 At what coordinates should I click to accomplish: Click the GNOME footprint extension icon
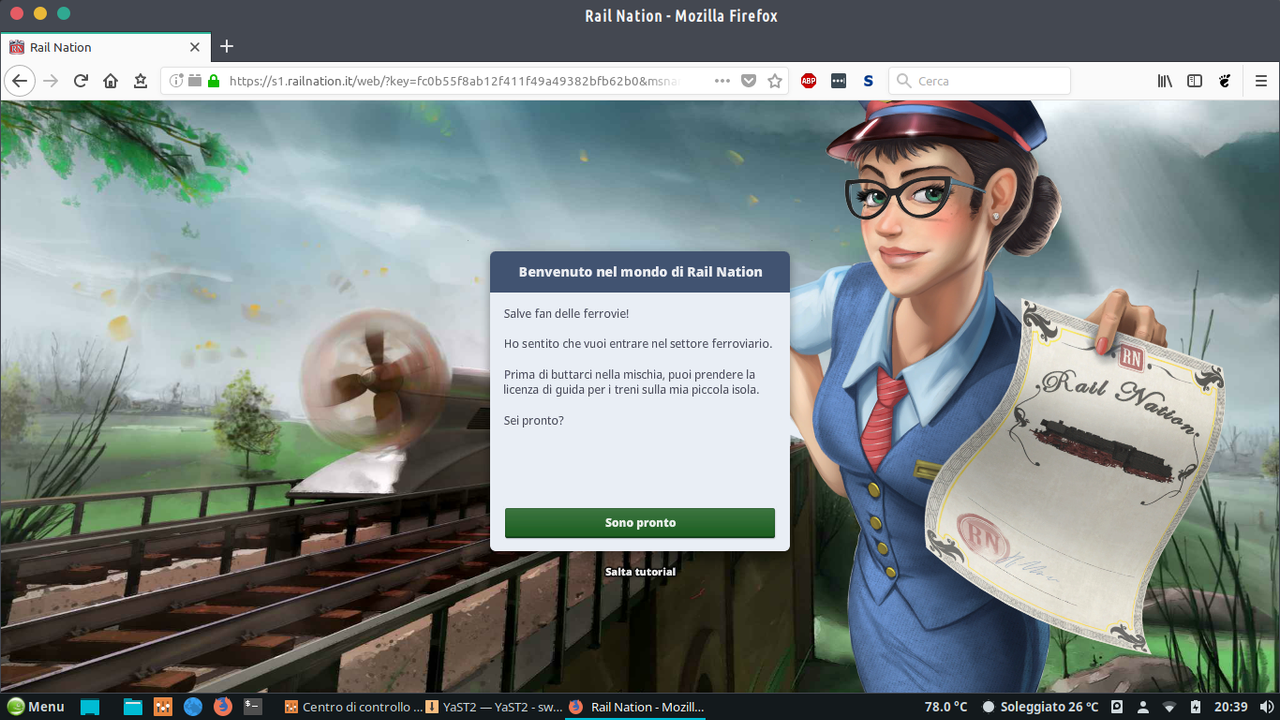tap(1224, 81)
